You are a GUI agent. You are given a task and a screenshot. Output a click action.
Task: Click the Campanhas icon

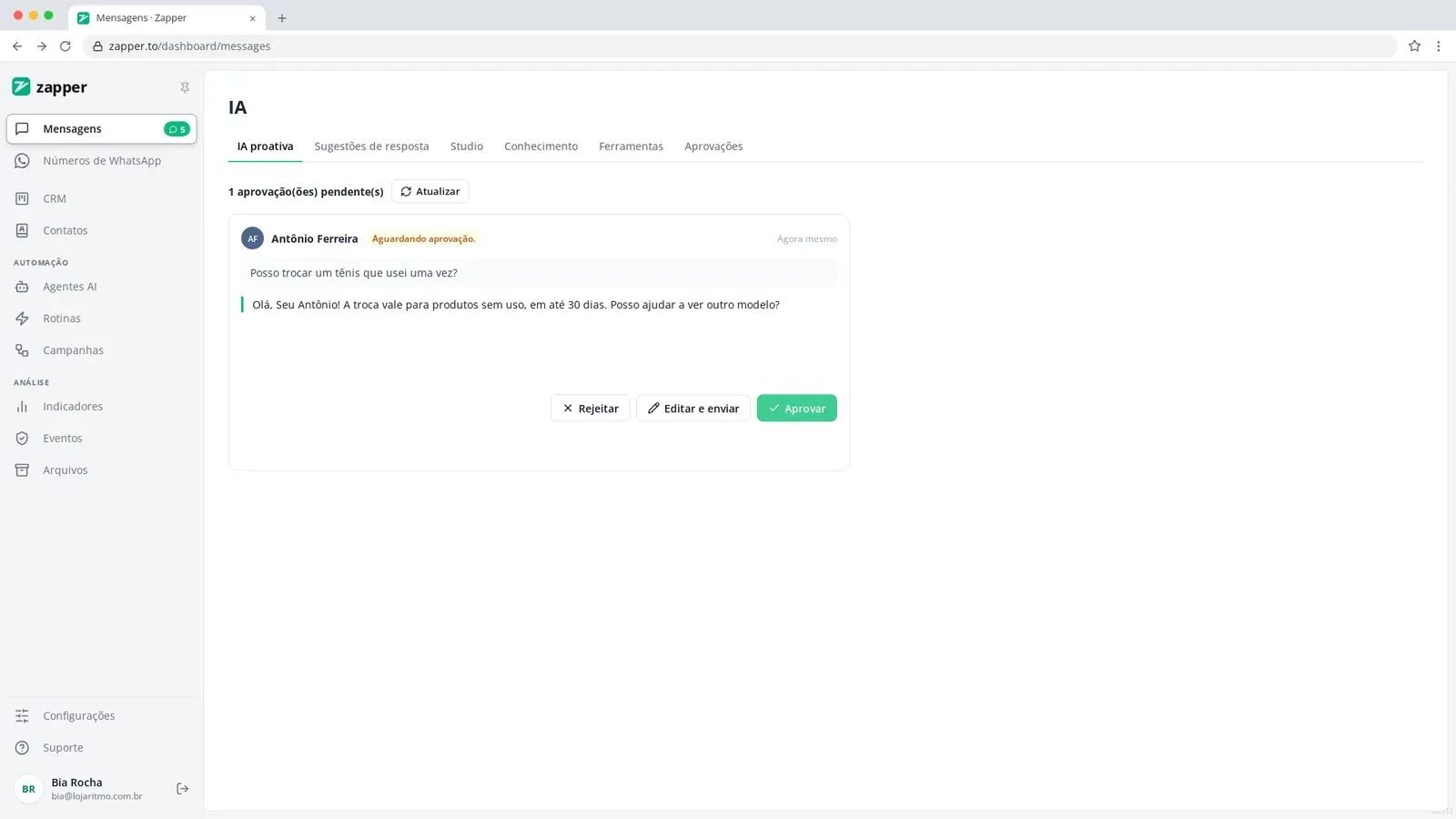[22, 350]
